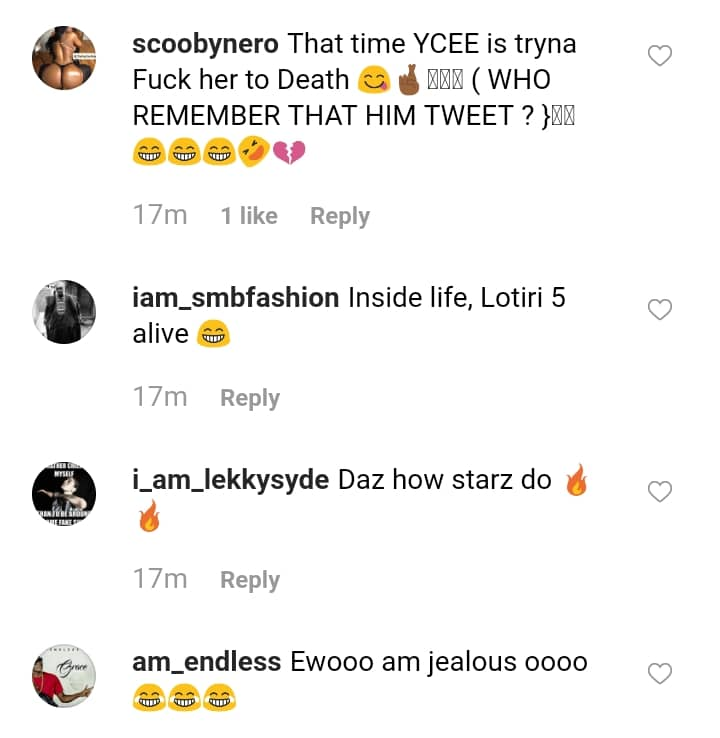
Task: Click the 17m timestamp under iam_smbfashion's comment
Action: click(160, 398)
